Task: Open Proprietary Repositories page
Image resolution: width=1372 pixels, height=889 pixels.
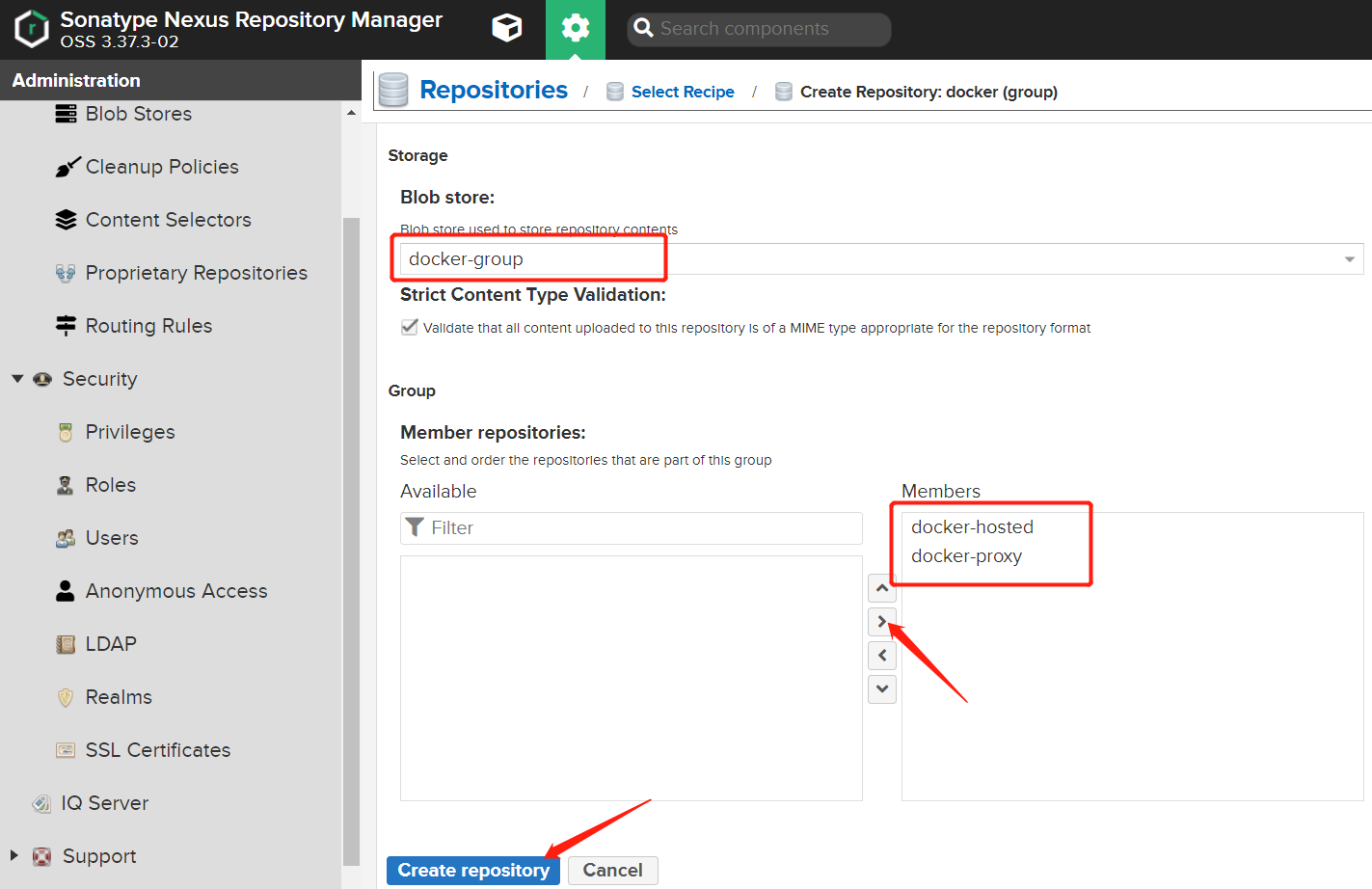Action: coord(197,273)
